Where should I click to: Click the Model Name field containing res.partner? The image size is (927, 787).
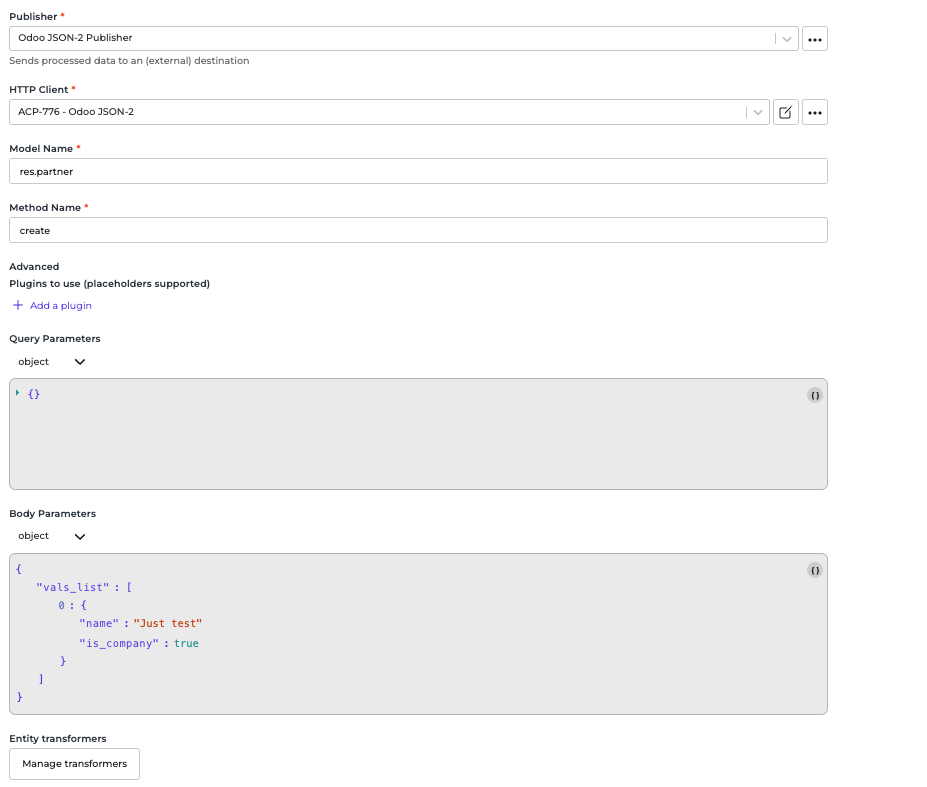(418, 171)
